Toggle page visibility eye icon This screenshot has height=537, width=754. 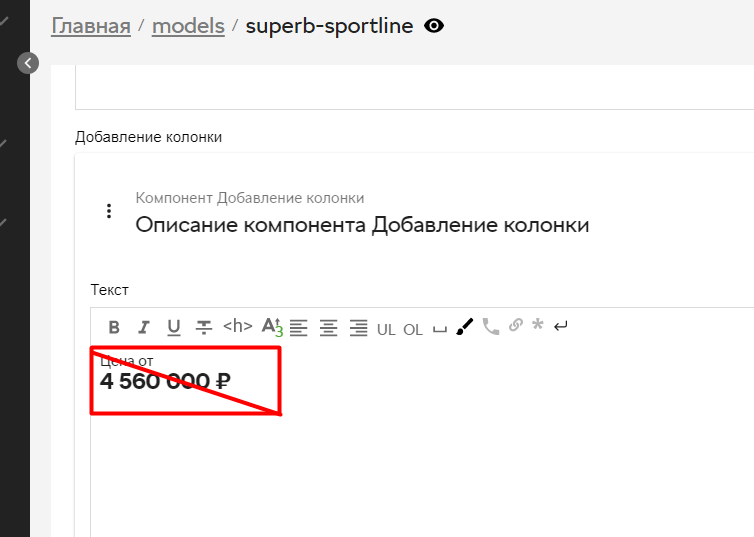point(434,26)
